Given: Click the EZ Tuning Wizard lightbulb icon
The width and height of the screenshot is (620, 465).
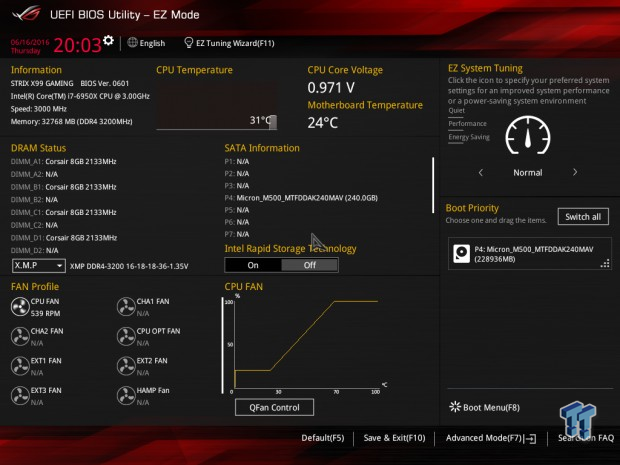Looking at the screenshot, I should (189, 43).
